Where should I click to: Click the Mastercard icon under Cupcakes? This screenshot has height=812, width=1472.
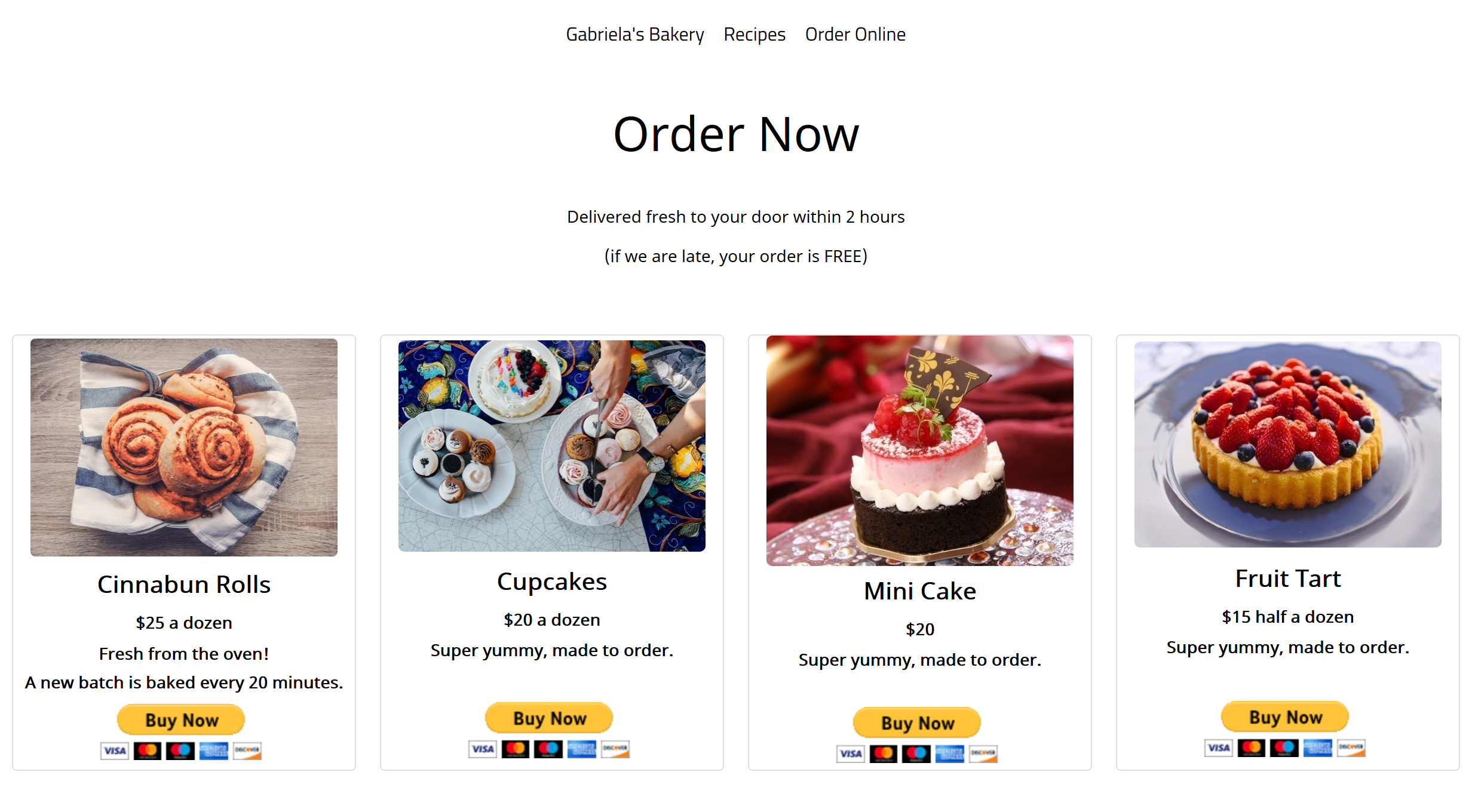(x=516, y=749)
